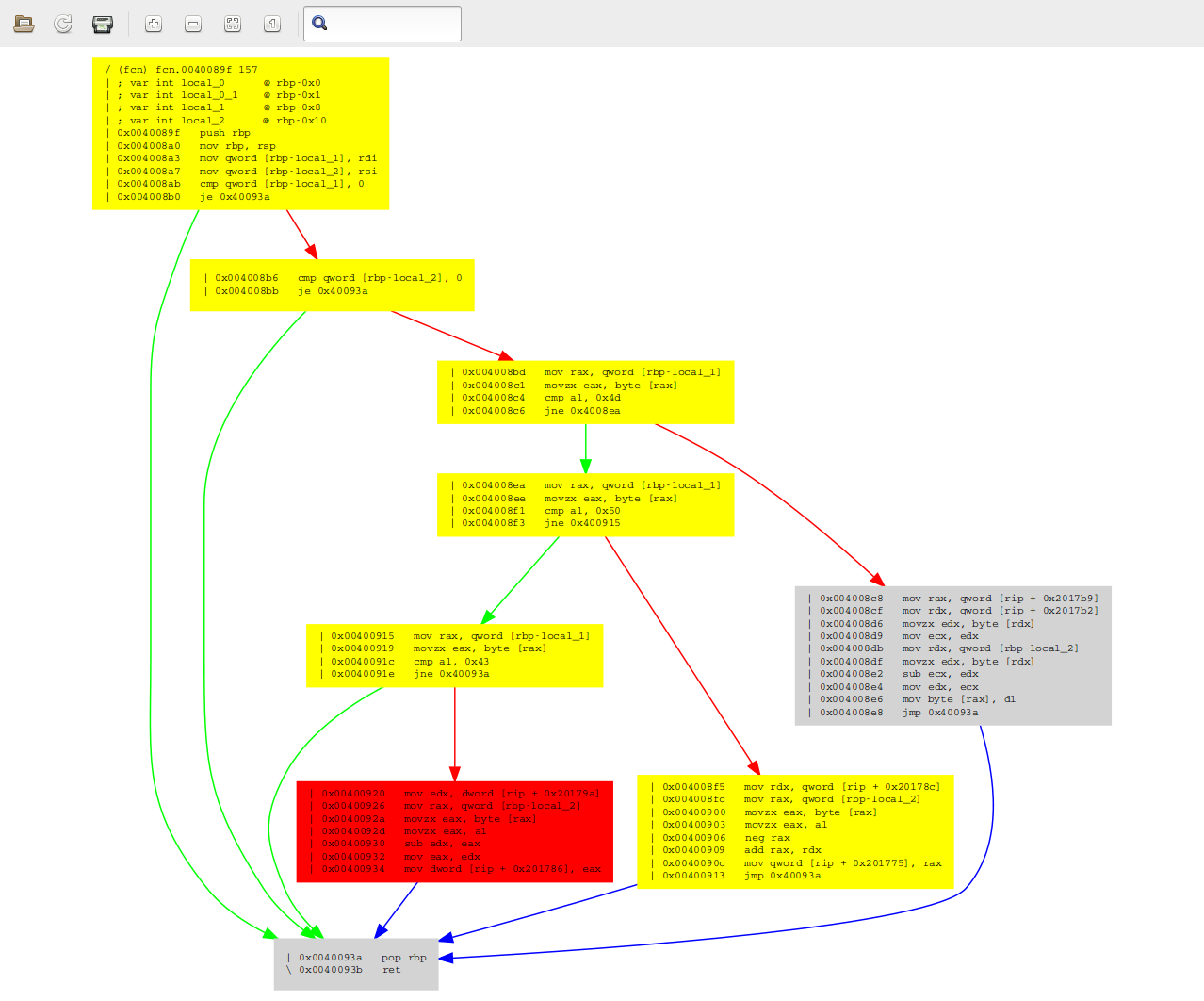Click the refresh graph icon
The width and height of the screenshot is (1204, 1001).
[62, 23]
